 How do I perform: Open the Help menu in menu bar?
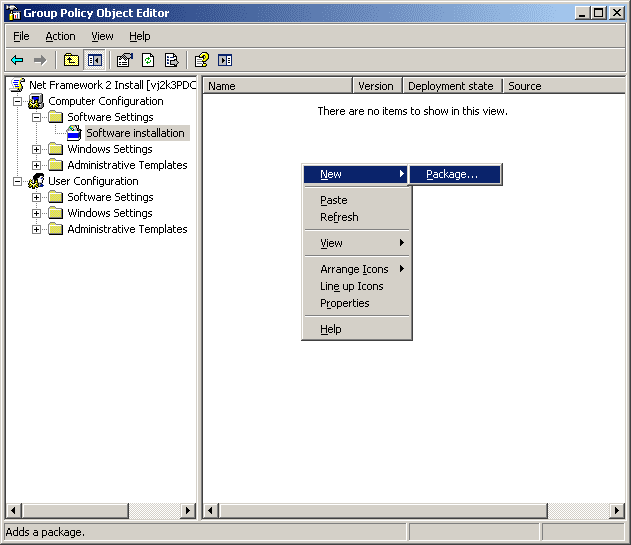pos(140,36)
